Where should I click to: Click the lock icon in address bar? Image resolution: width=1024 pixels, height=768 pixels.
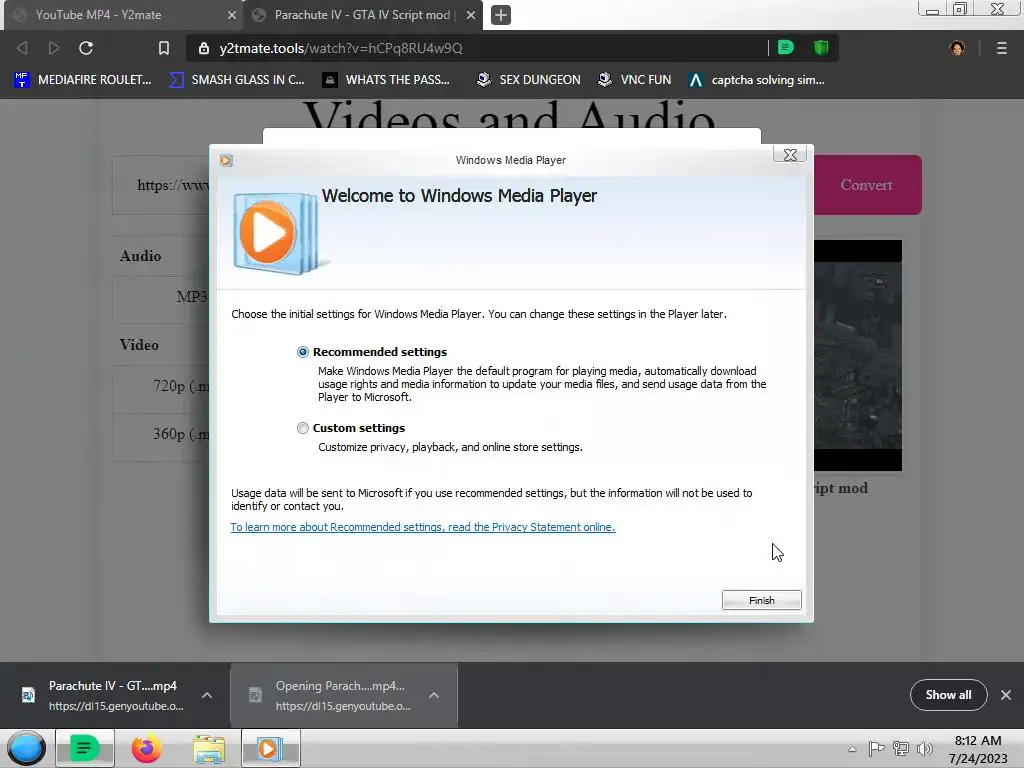pos(204,48)
